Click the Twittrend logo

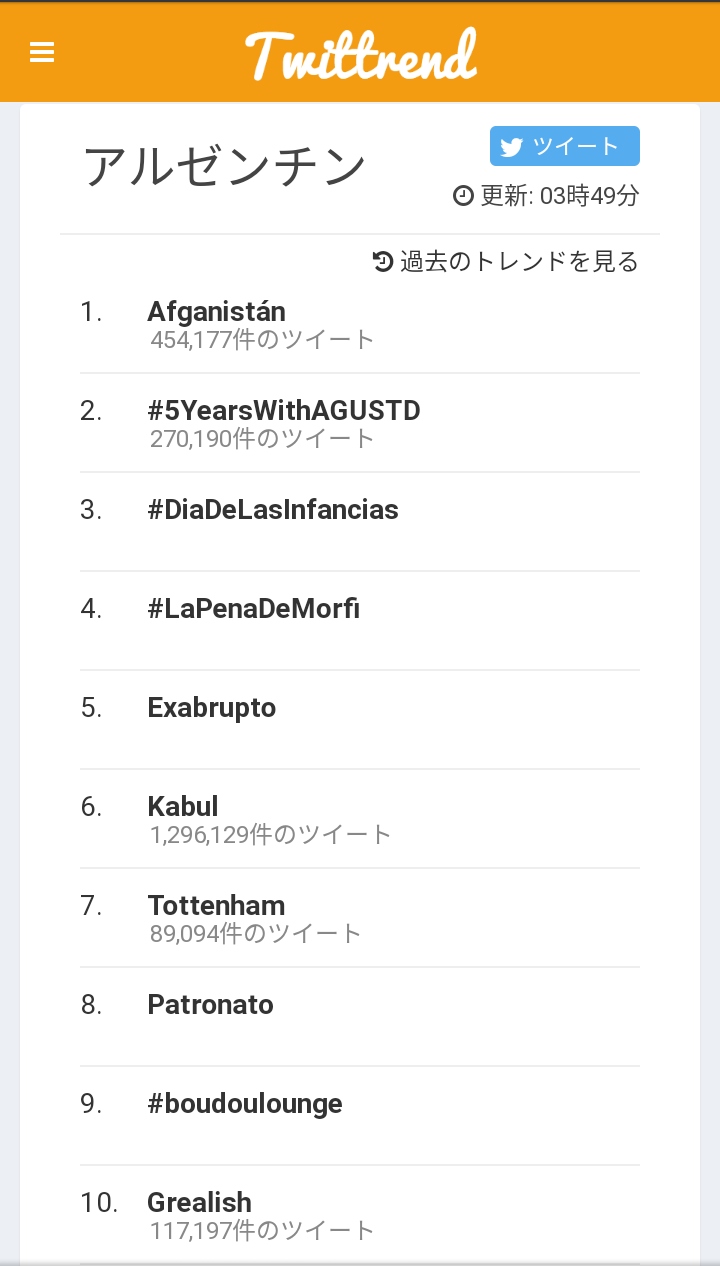coord(361,54)
